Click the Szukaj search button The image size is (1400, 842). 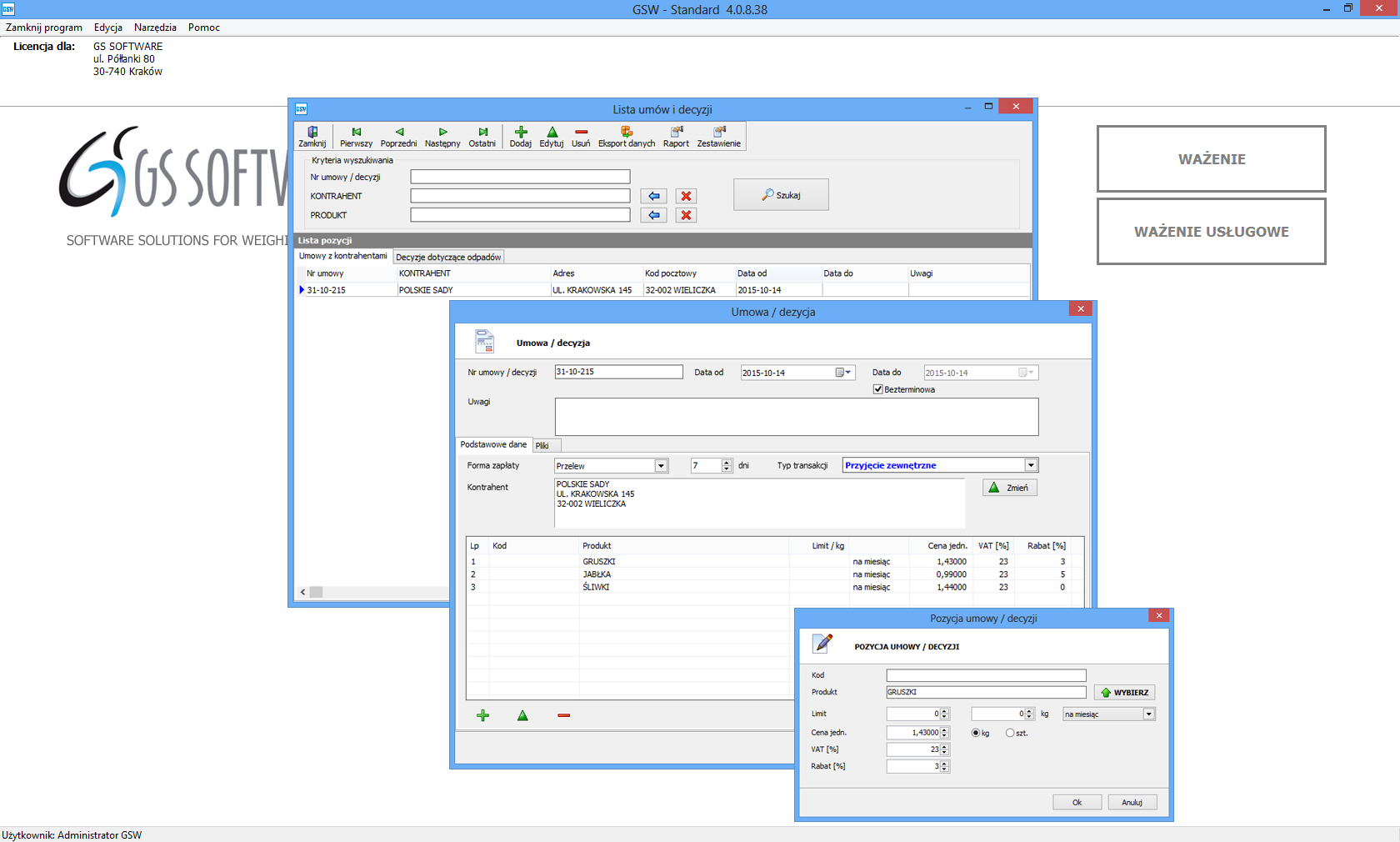pyautogui.click(x=781, y=195)
